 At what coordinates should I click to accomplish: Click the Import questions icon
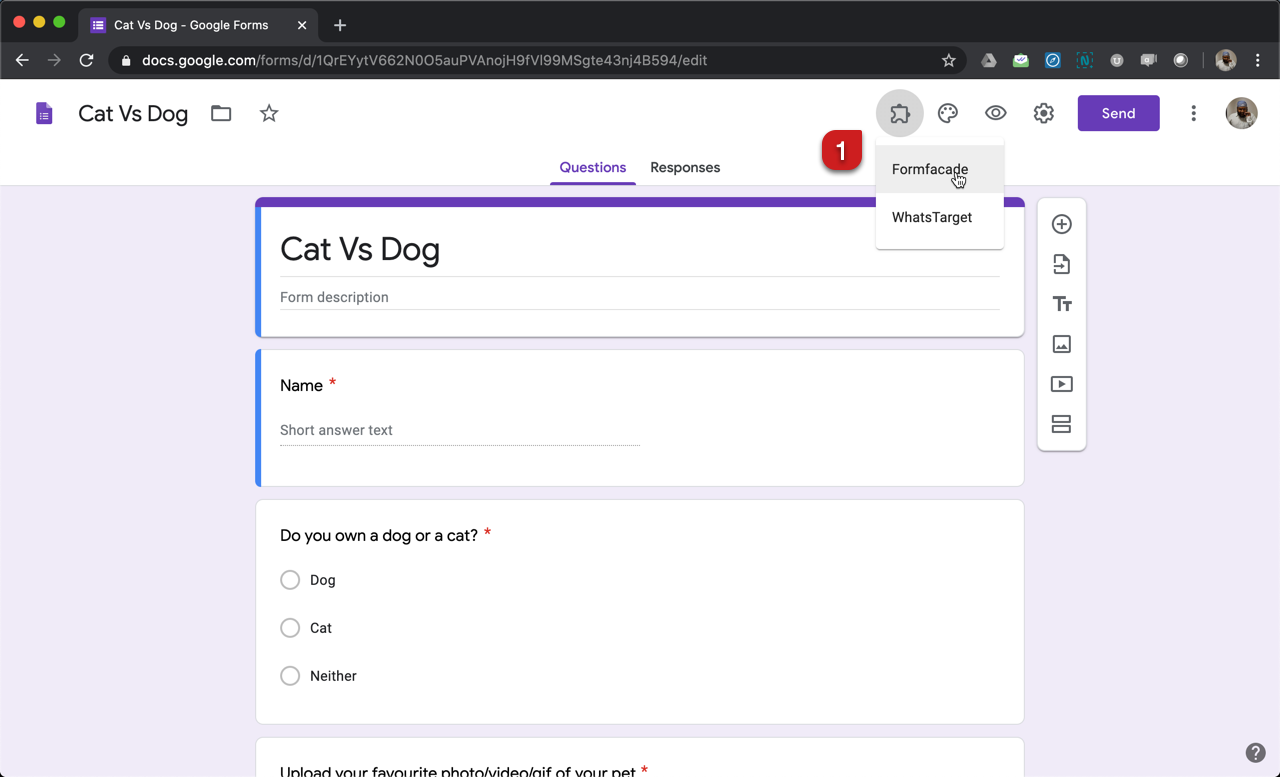pyautogui.click(x=1061, y=264)
